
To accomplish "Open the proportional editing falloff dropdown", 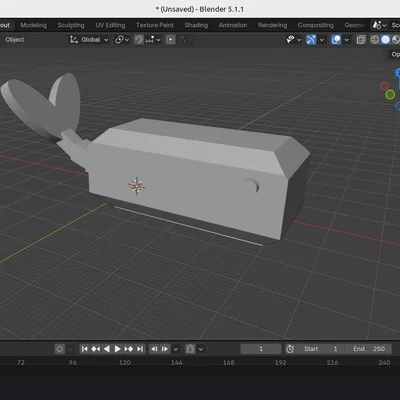I will coord(185,40).
